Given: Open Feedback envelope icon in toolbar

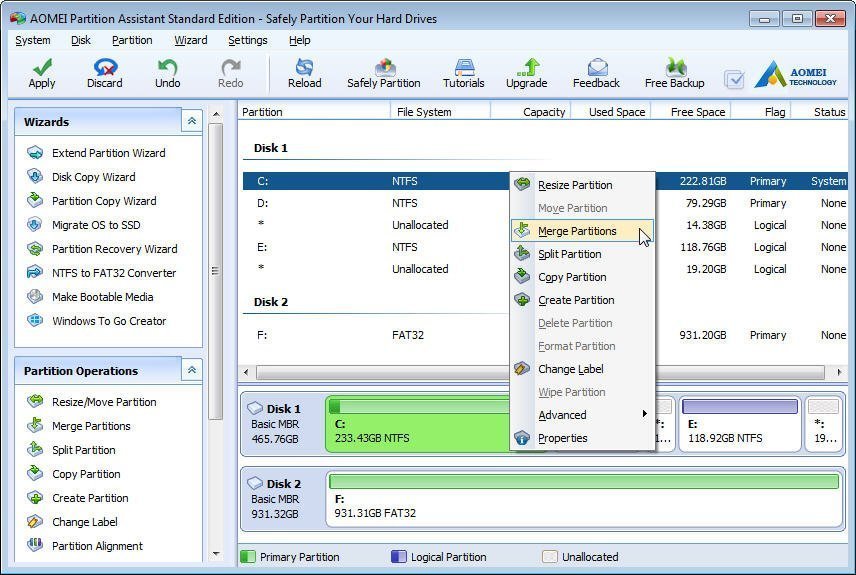Looking at the screenshot, I should point(597,68).
